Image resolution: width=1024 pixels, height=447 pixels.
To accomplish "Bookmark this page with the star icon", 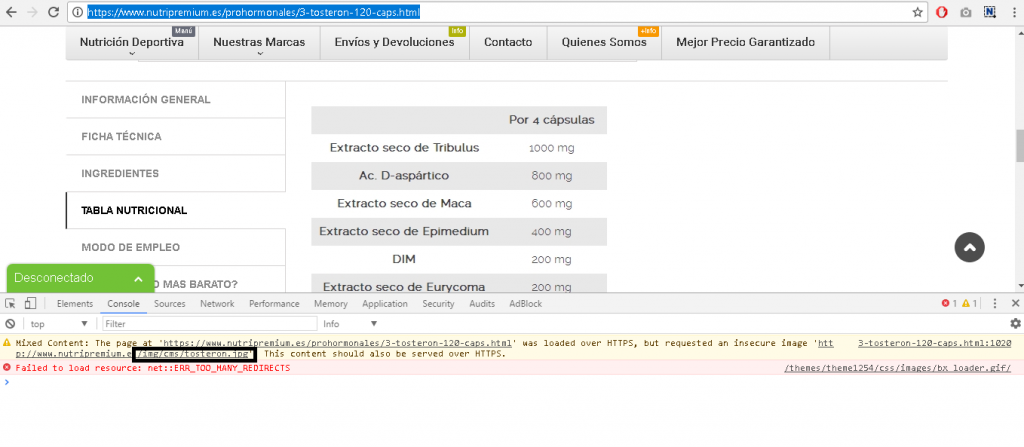I will click(918, 12).
